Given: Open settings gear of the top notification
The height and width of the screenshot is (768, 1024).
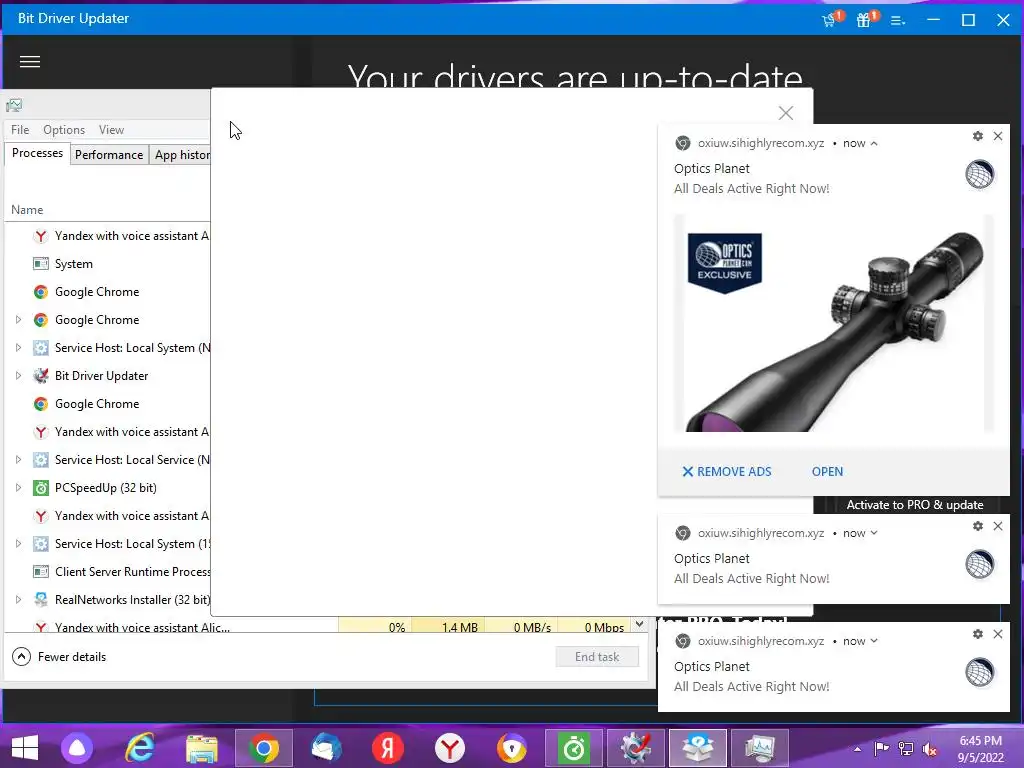Looking at the screenshot, I should [978, 136].
